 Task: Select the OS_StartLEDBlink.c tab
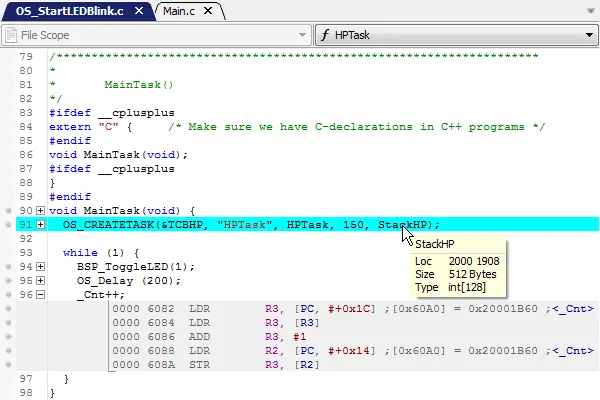coord(68,11)
